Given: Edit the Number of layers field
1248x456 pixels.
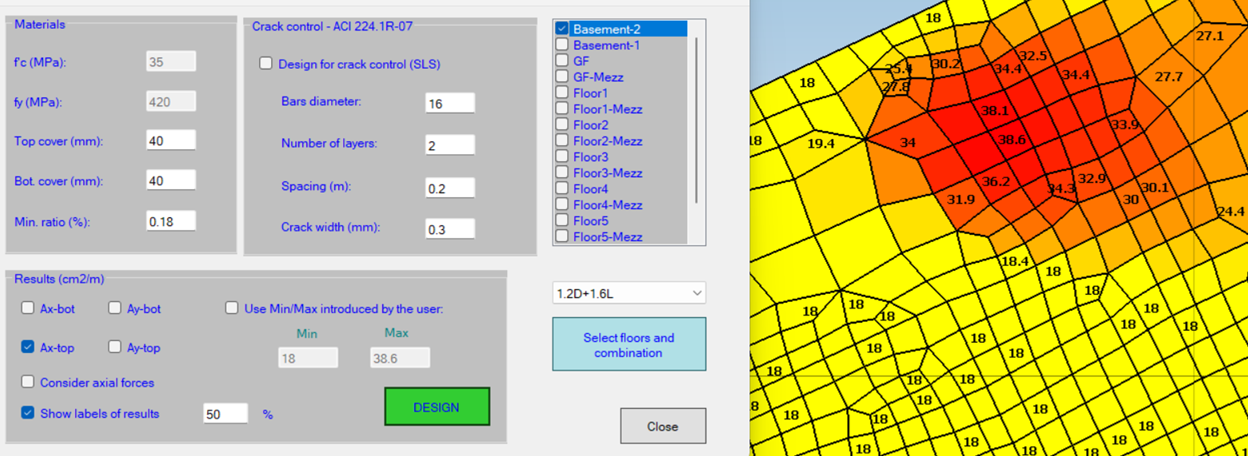Looking at the screenshot, I should tap(450, 144).
